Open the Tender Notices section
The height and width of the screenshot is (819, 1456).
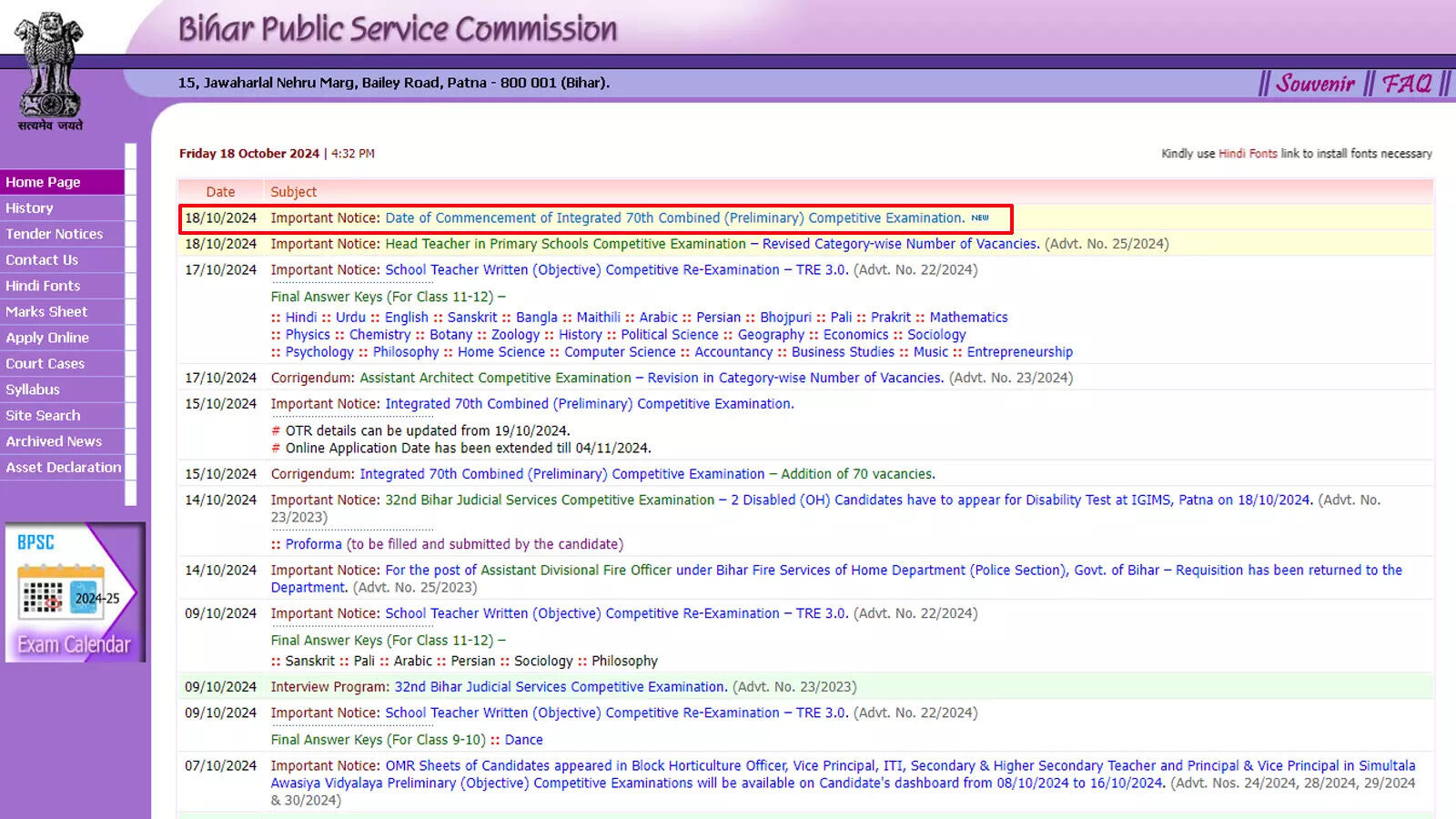pos(54,234)
